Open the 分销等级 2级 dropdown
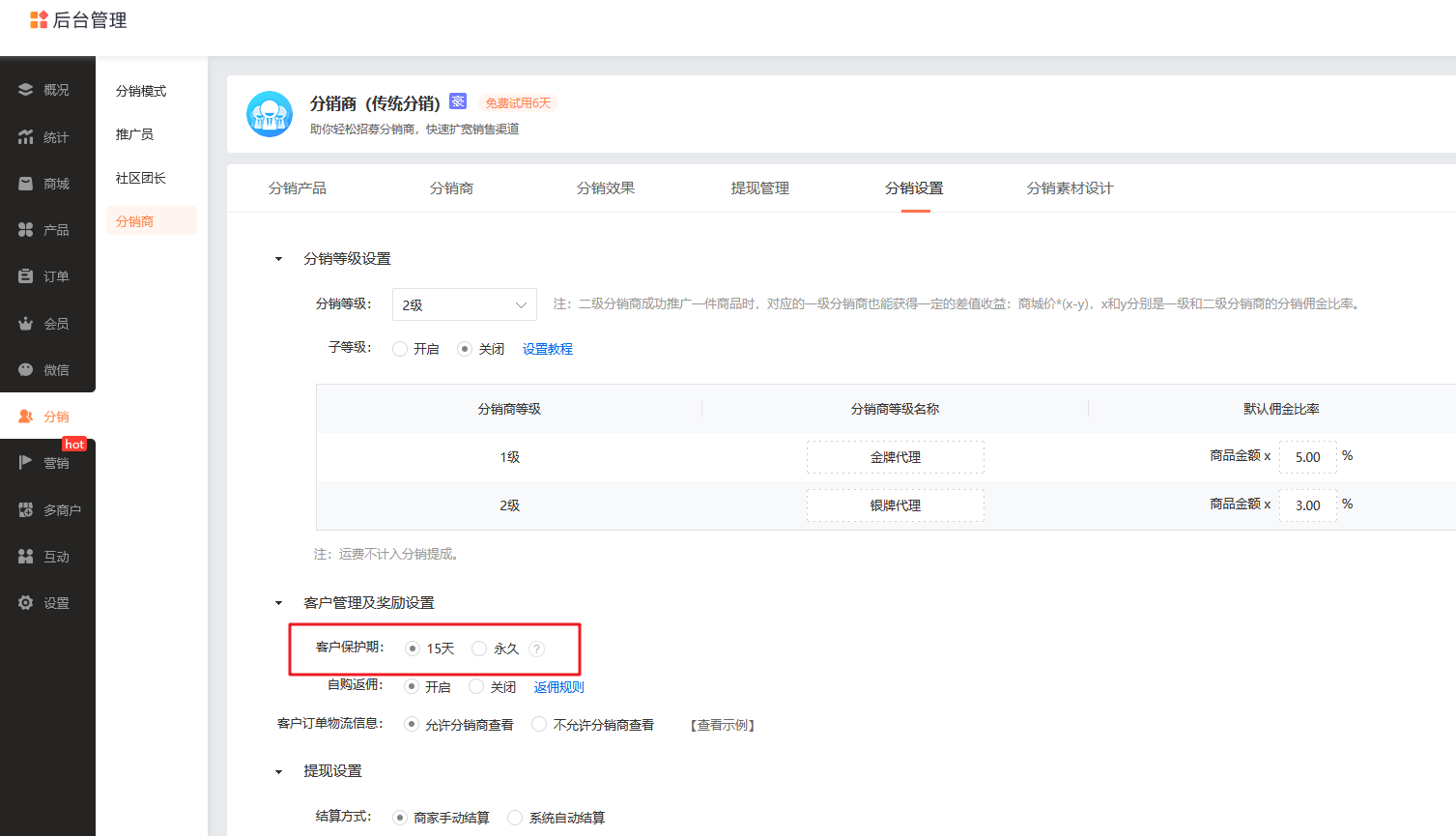The height and width of the screenshot is (836, 1456). point(465,304)
